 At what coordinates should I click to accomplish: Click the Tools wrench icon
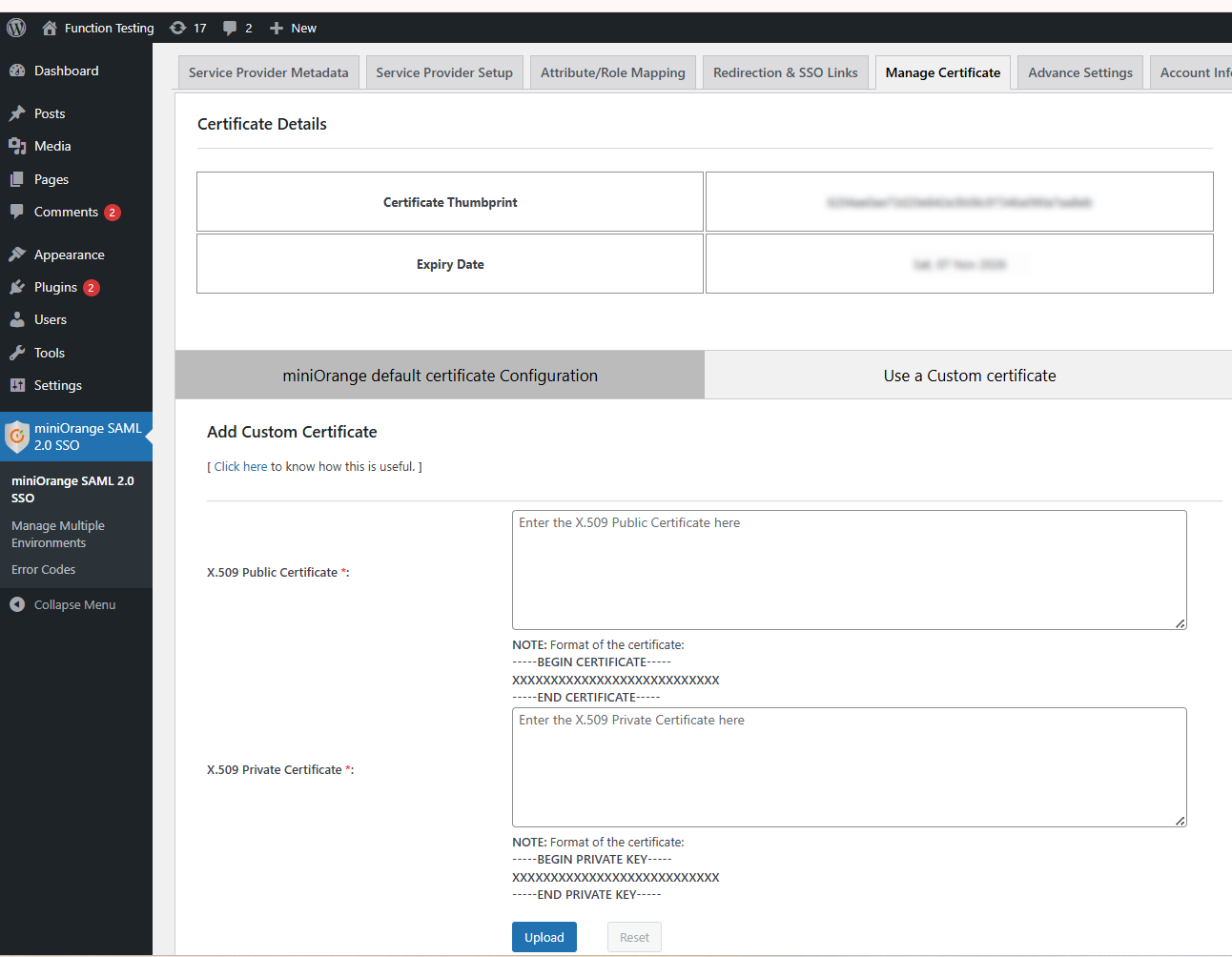click(17, 353)
